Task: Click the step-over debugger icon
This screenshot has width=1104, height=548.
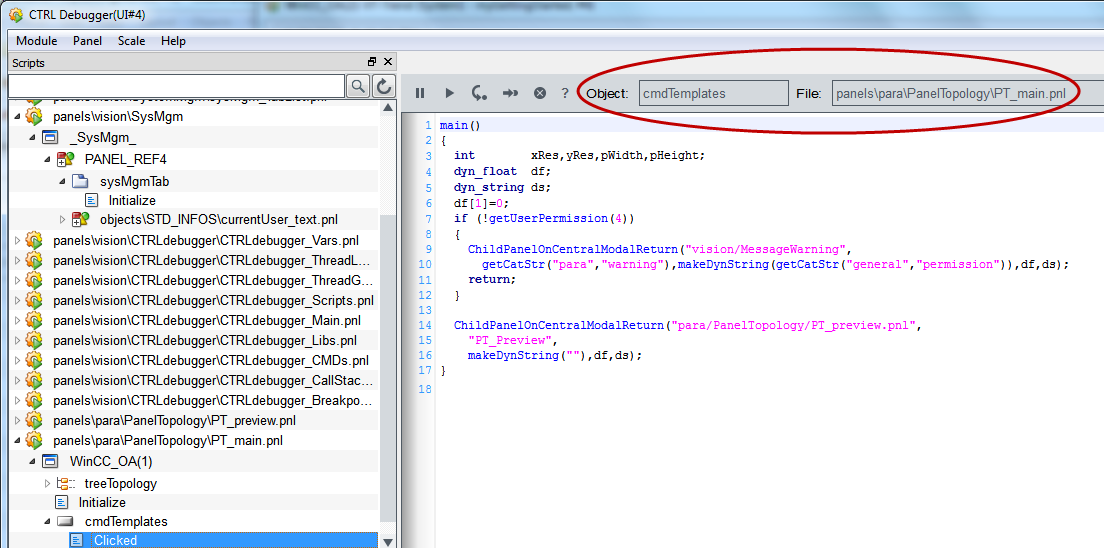Action: tap(480, 93)
